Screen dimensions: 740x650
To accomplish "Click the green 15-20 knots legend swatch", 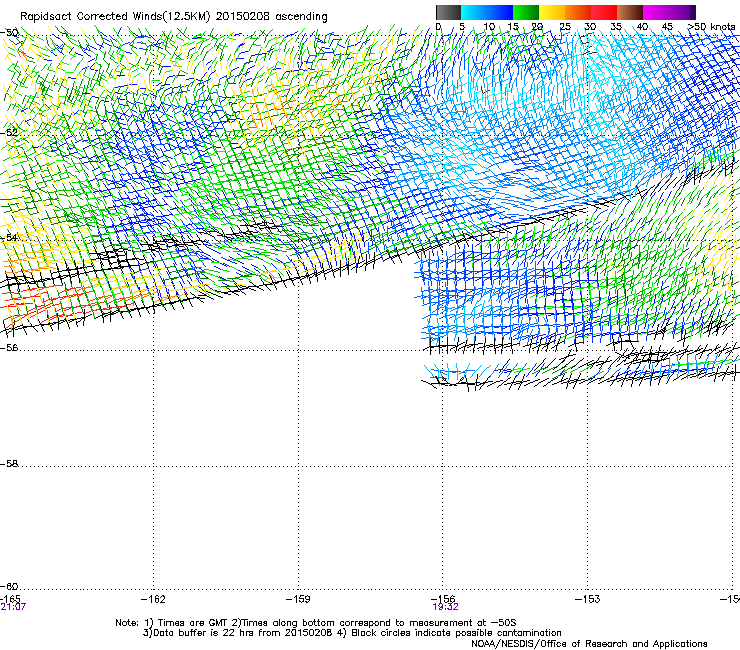I will pyautogui.click(x=526, y=12).
